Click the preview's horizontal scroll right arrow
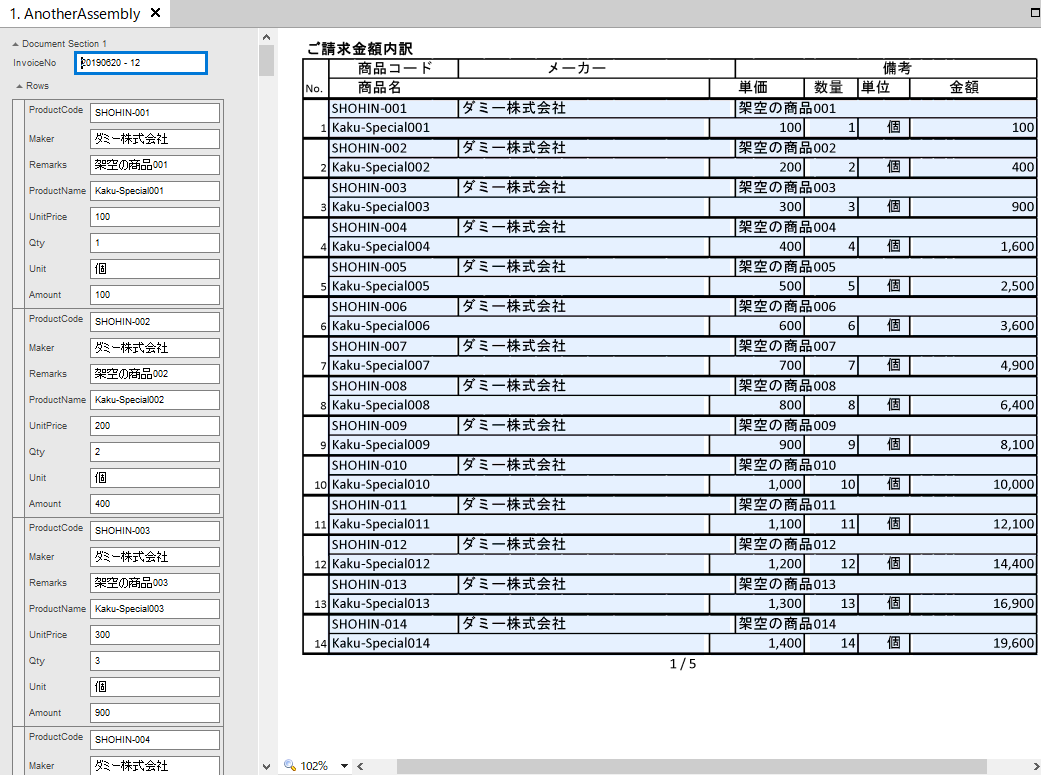This screenshot has width=1041, height=775. click(x=1035, y=766)
